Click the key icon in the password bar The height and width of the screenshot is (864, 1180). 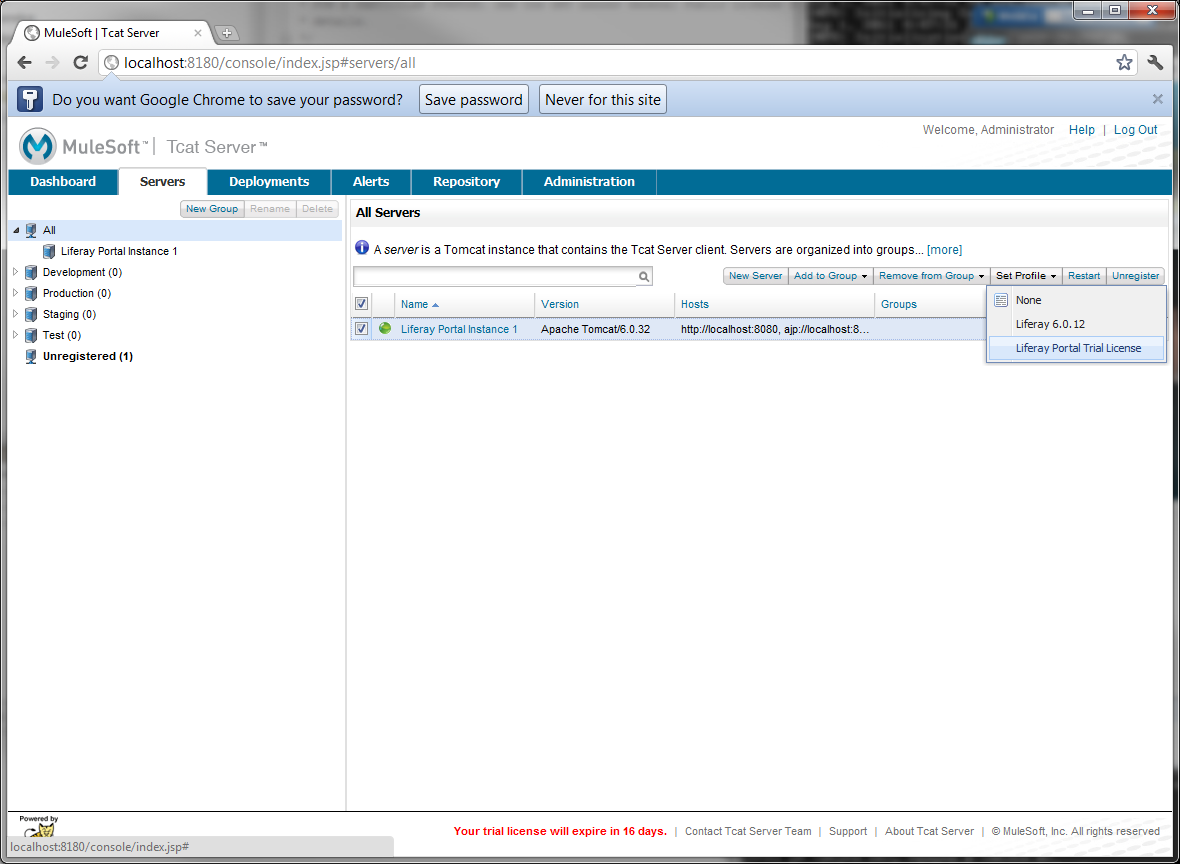point(30,99)
